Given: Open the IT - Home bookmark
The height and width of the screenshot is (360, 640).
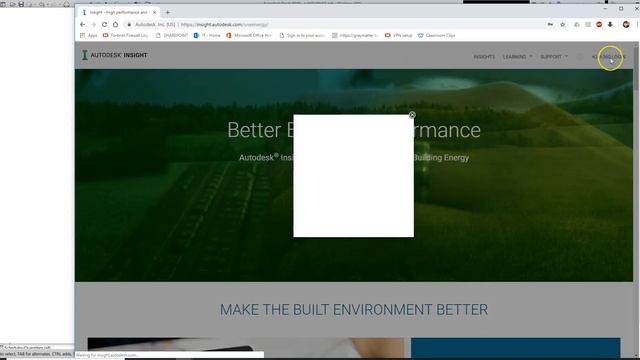Looking at the screenshot, I should (207, 36).
